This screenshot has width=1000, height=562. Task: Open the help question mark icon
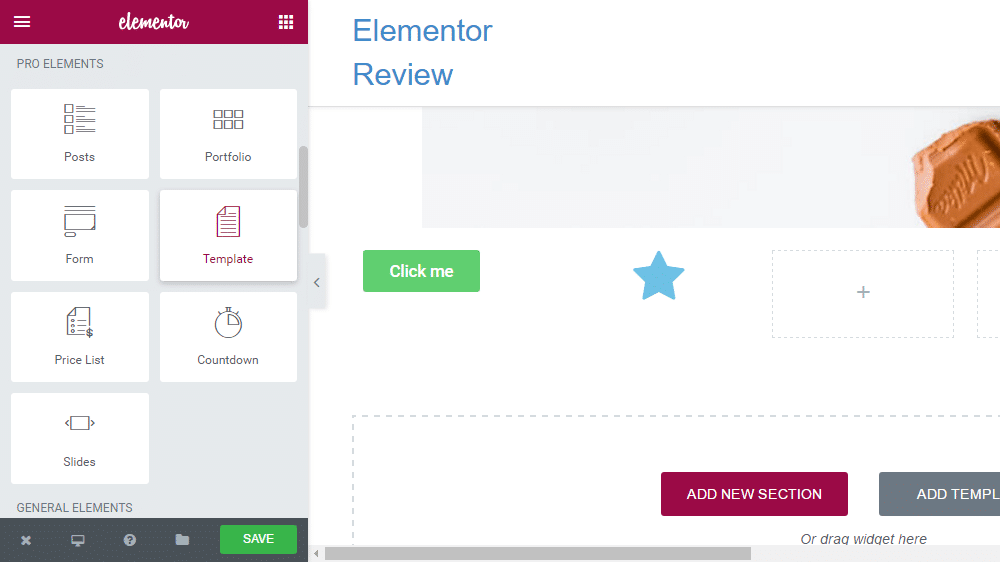pyautogui.click(x=129, y=540)
